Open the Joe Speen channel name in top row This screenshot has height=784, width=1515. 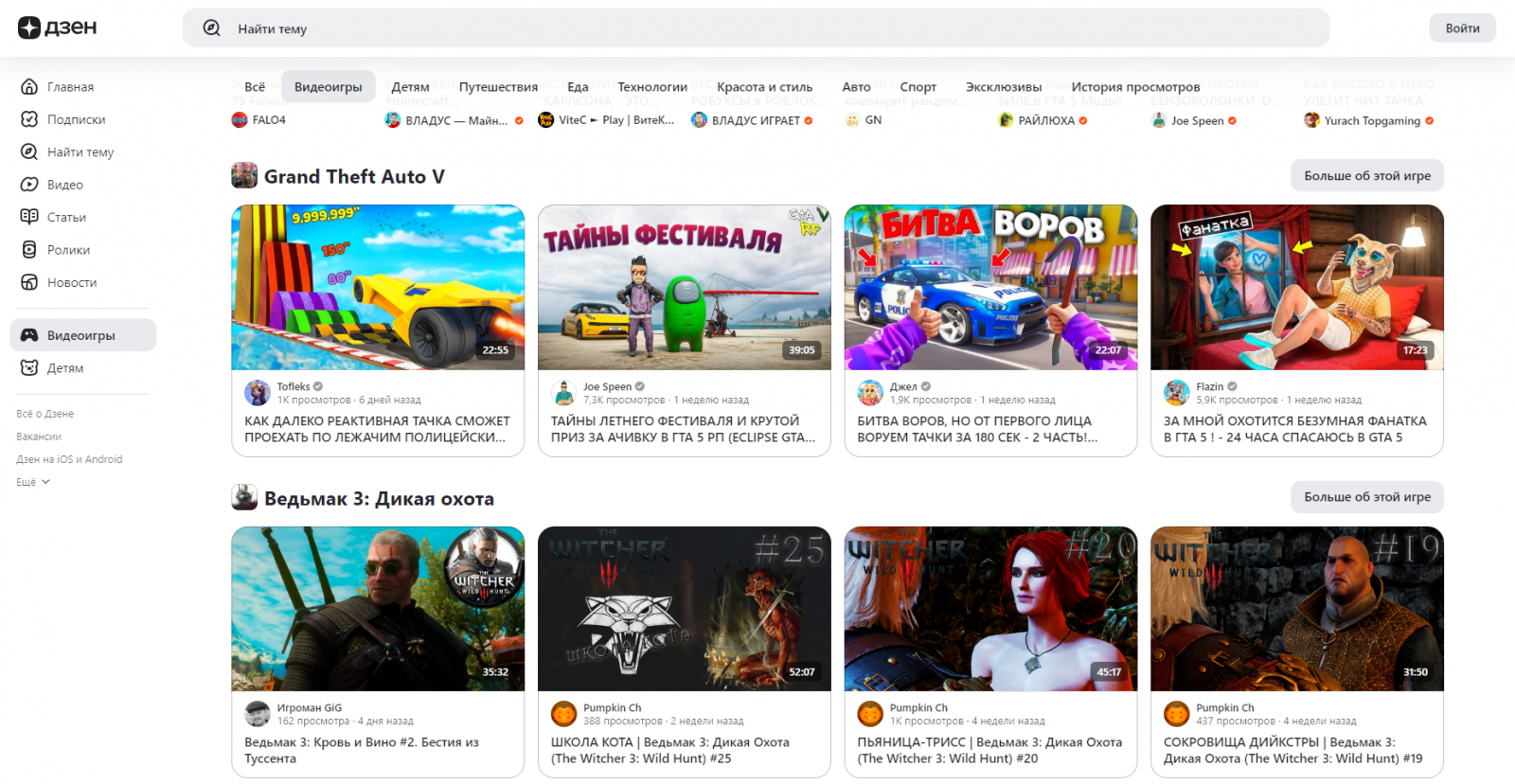1197,120
